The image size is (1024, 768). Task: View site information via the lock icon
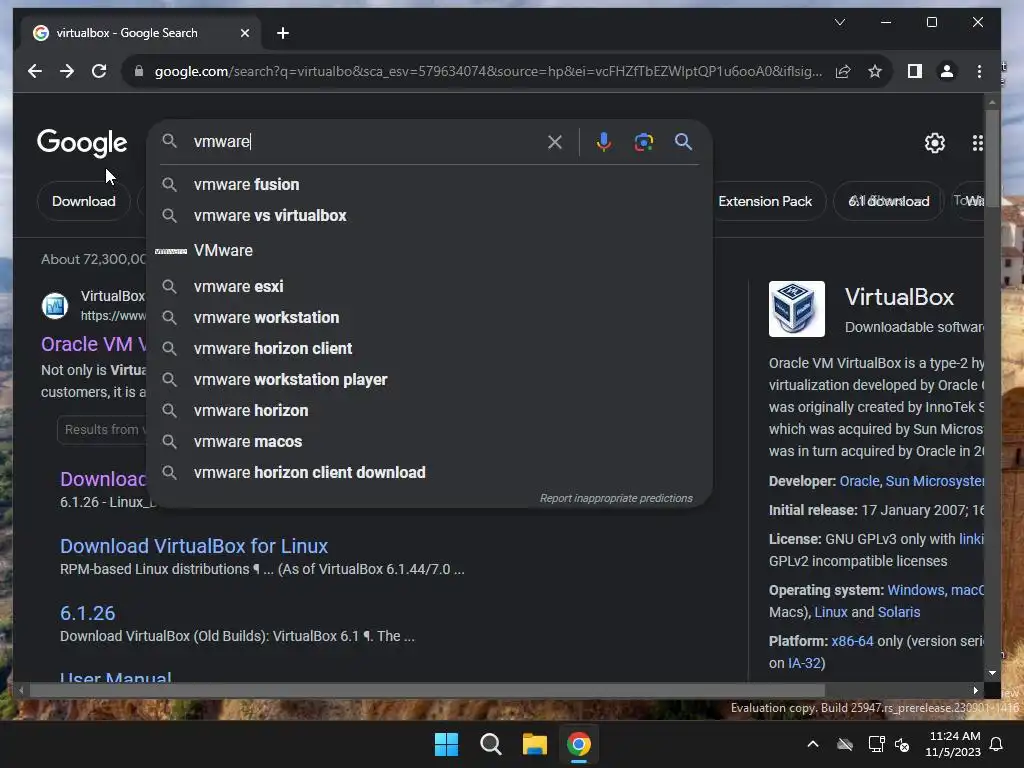tap(138, 71)
